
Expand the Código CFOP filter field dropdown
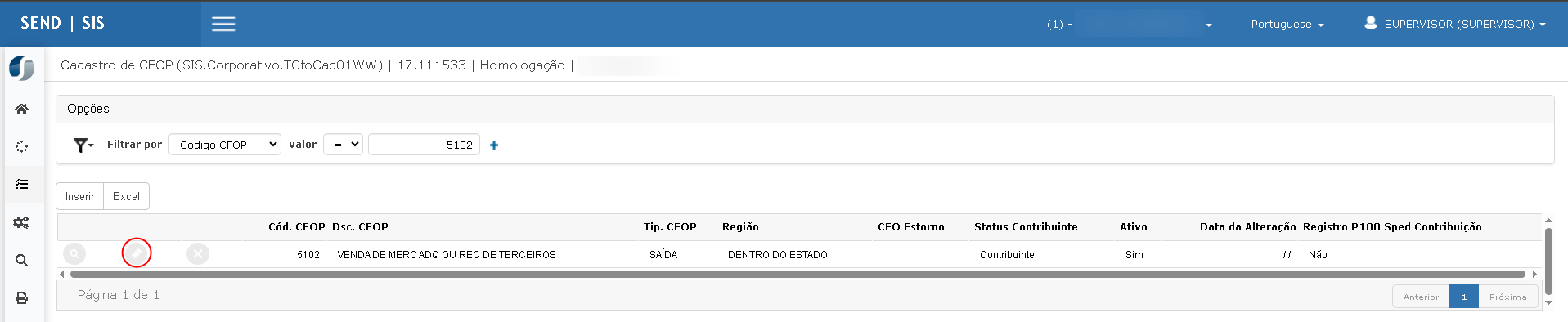(225, 145)
